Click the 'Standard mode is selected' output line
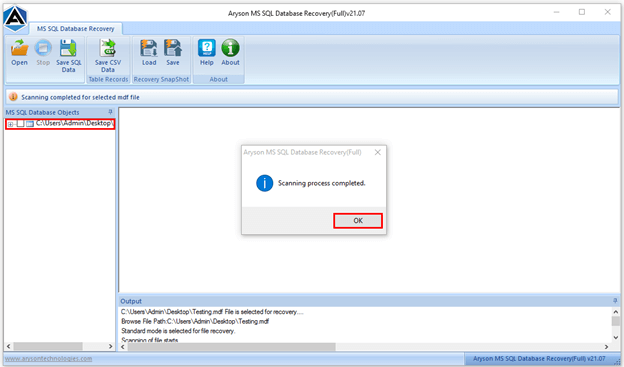 pyautogui.click(x=178, y=331)
